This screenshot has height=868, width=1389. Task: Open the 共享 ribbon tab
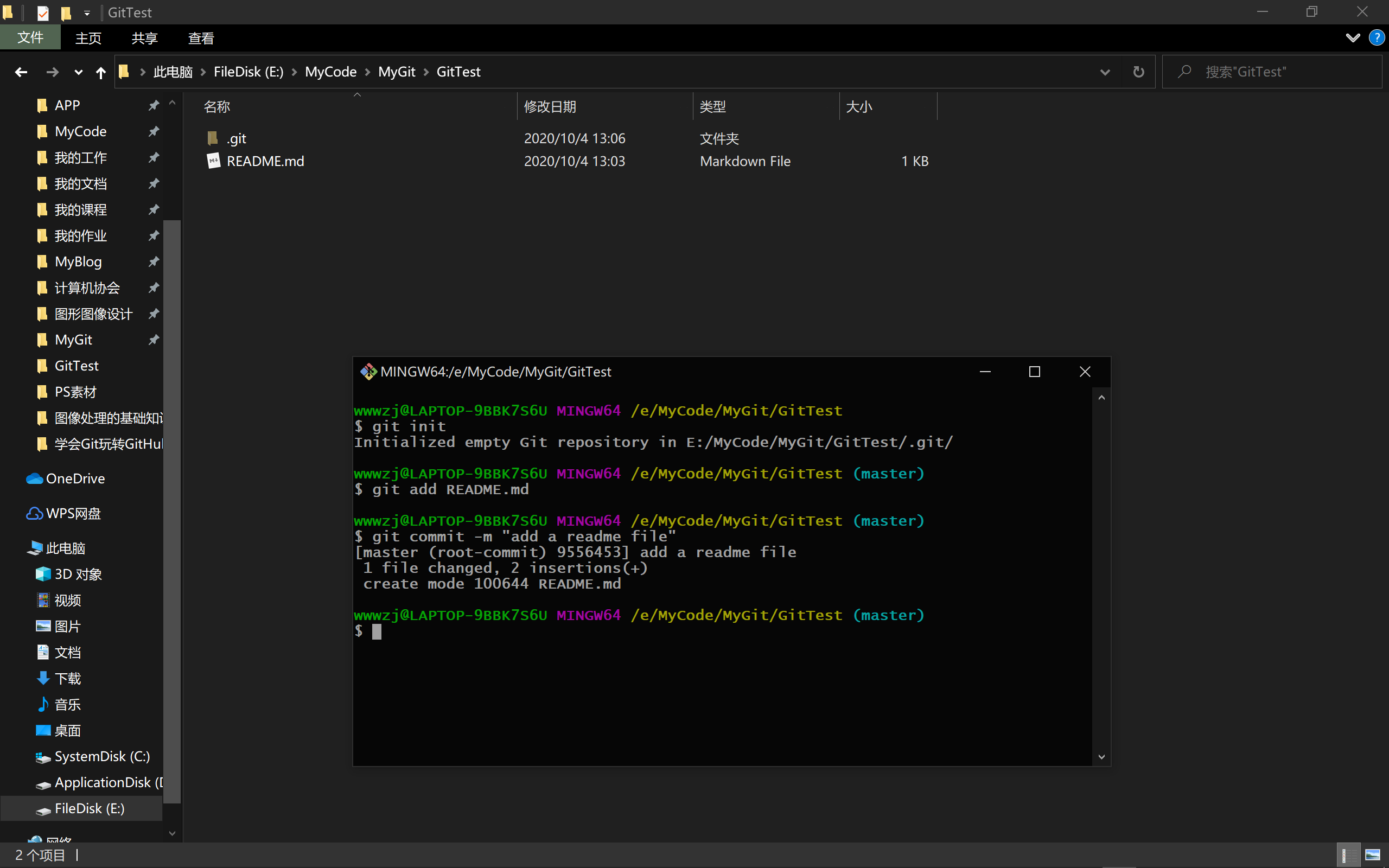tap(144, 38)
